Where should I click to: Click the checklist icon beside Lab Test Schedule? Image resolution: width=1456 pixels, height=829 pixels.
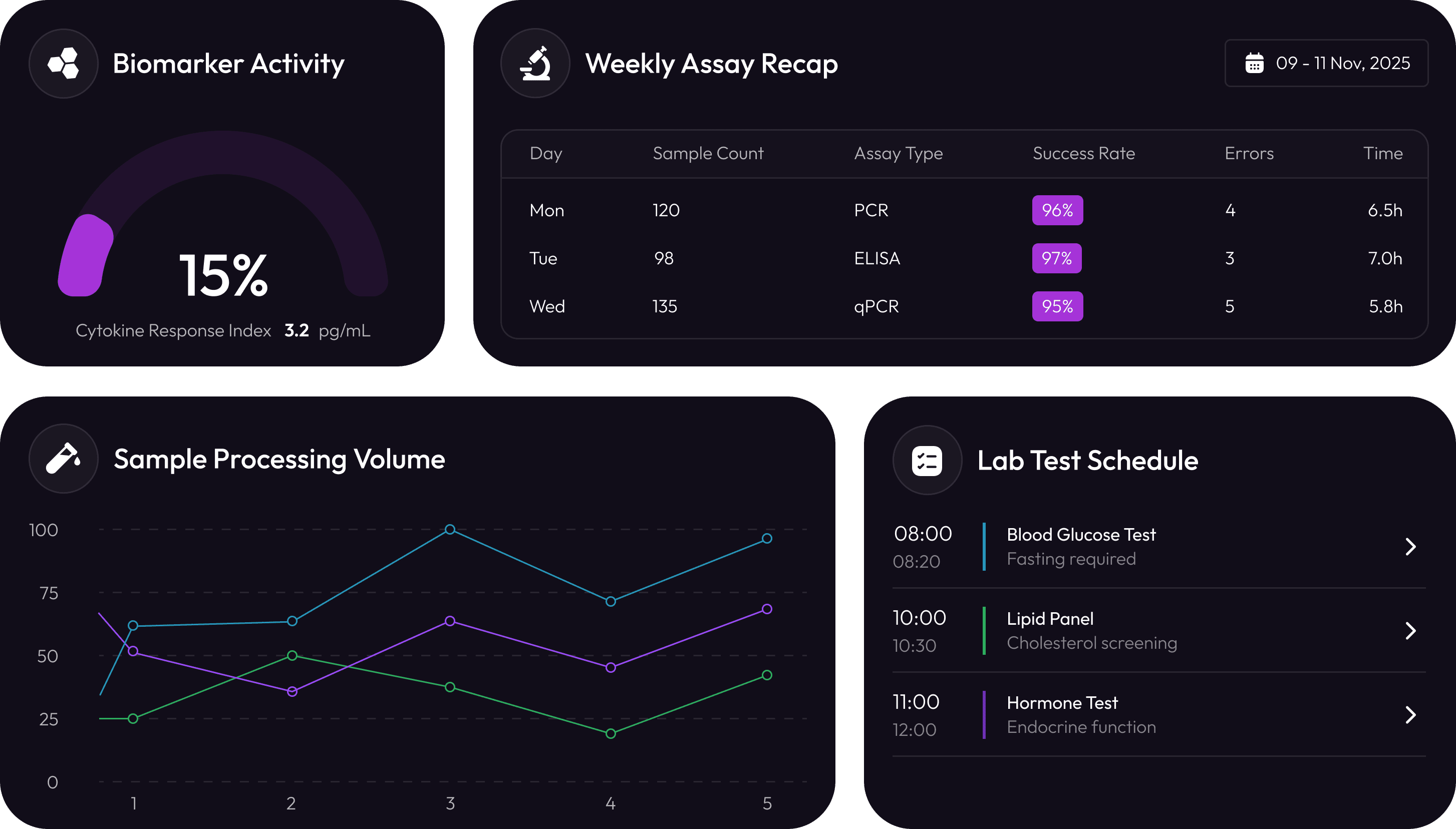coord(927,460)
